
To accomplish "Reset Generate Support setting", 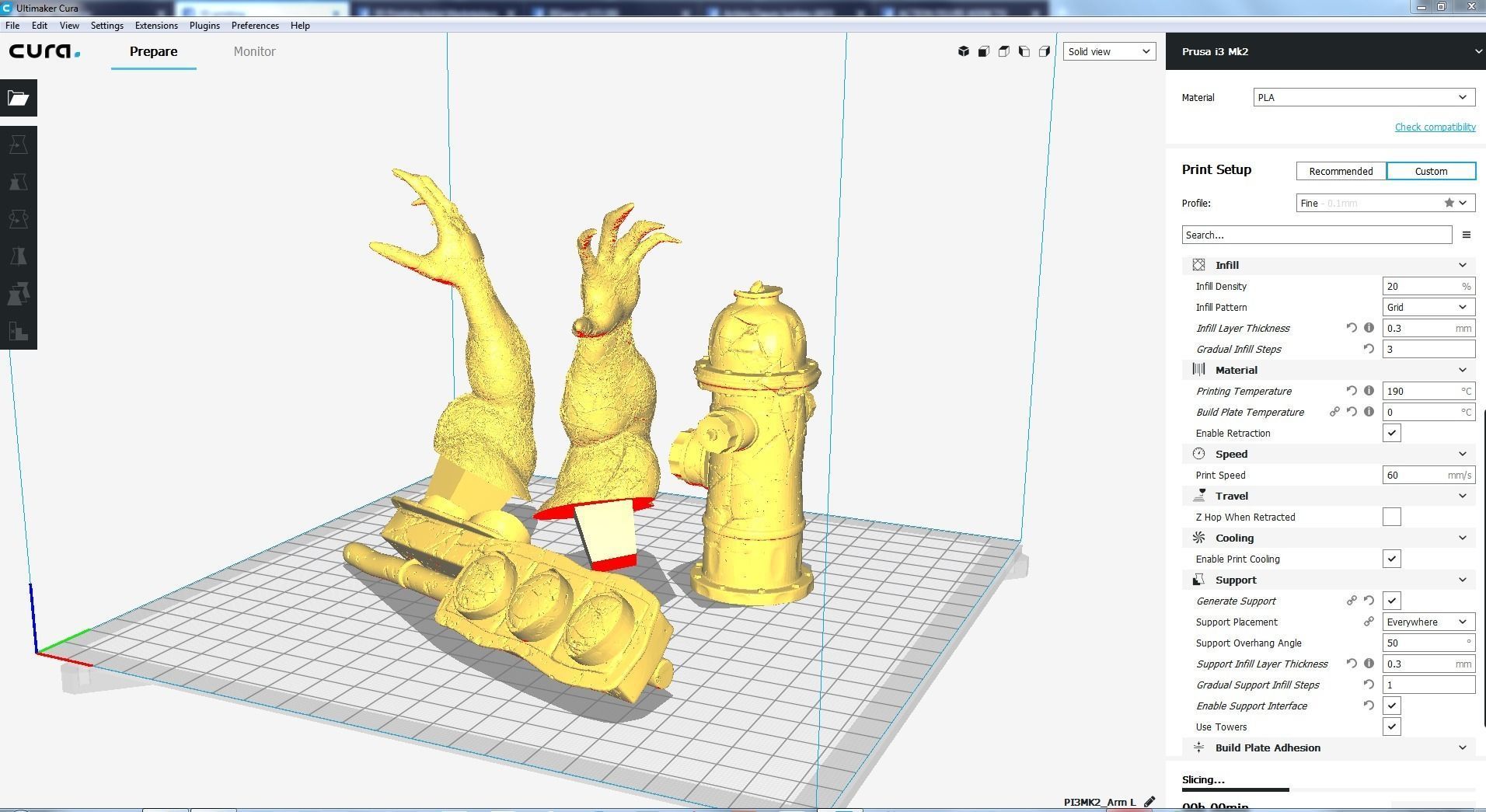I will click(x=1369, y=601).
